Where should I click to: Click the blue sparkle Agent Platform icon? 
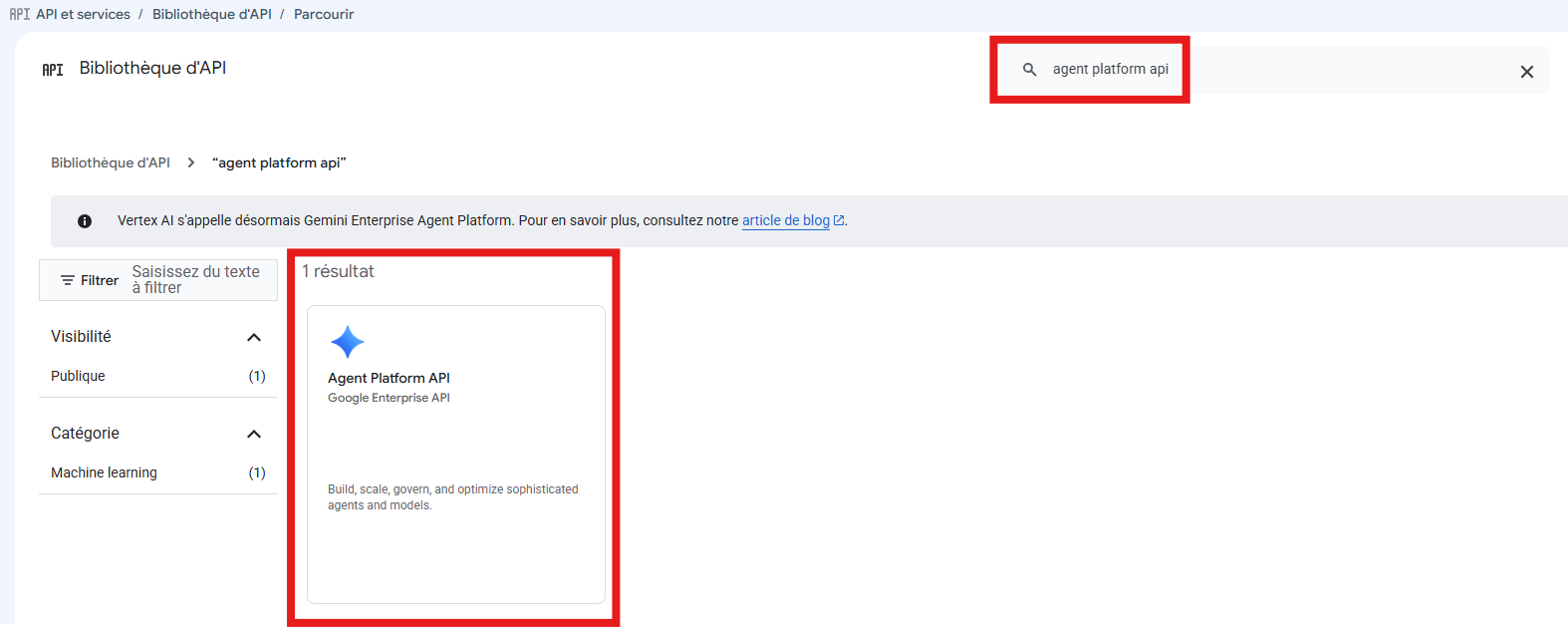tap(347, 342)
